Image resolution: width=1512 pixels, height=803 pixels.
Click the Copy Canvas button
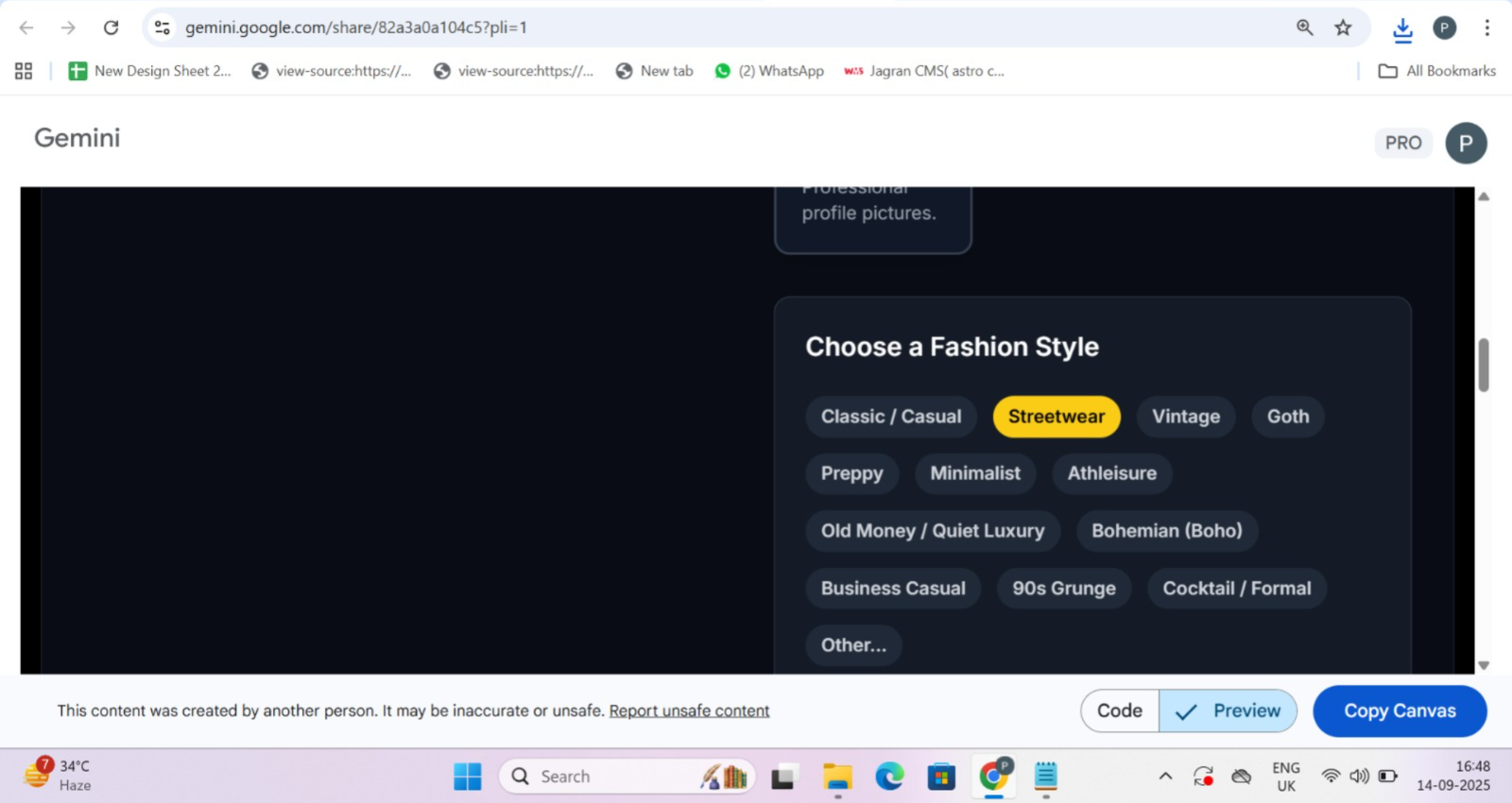[x=1400, y=710]
